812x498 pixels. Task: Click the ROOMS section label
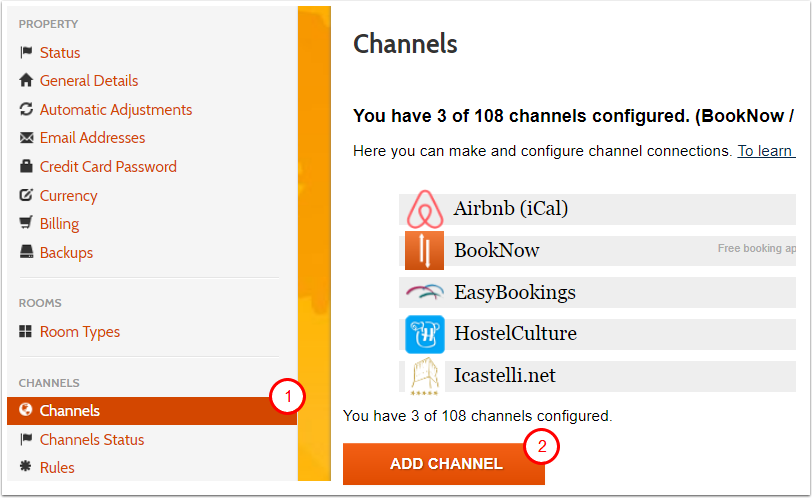tap(40, 303)
